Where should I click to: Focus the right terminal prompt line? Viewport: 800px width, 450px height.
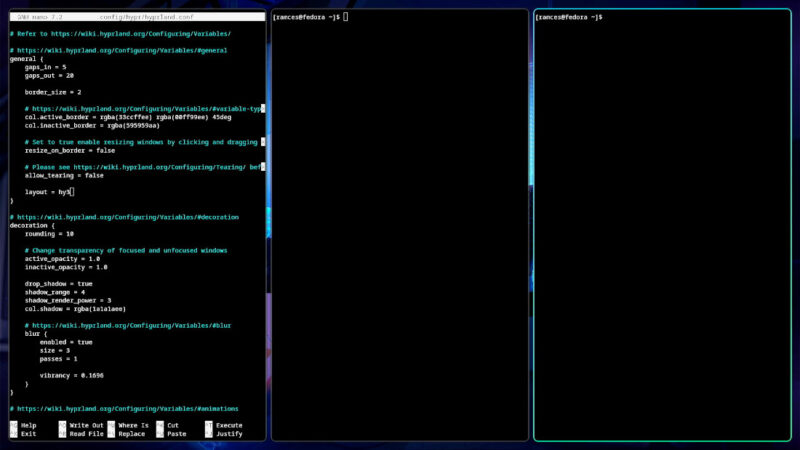tap(569, 17)
